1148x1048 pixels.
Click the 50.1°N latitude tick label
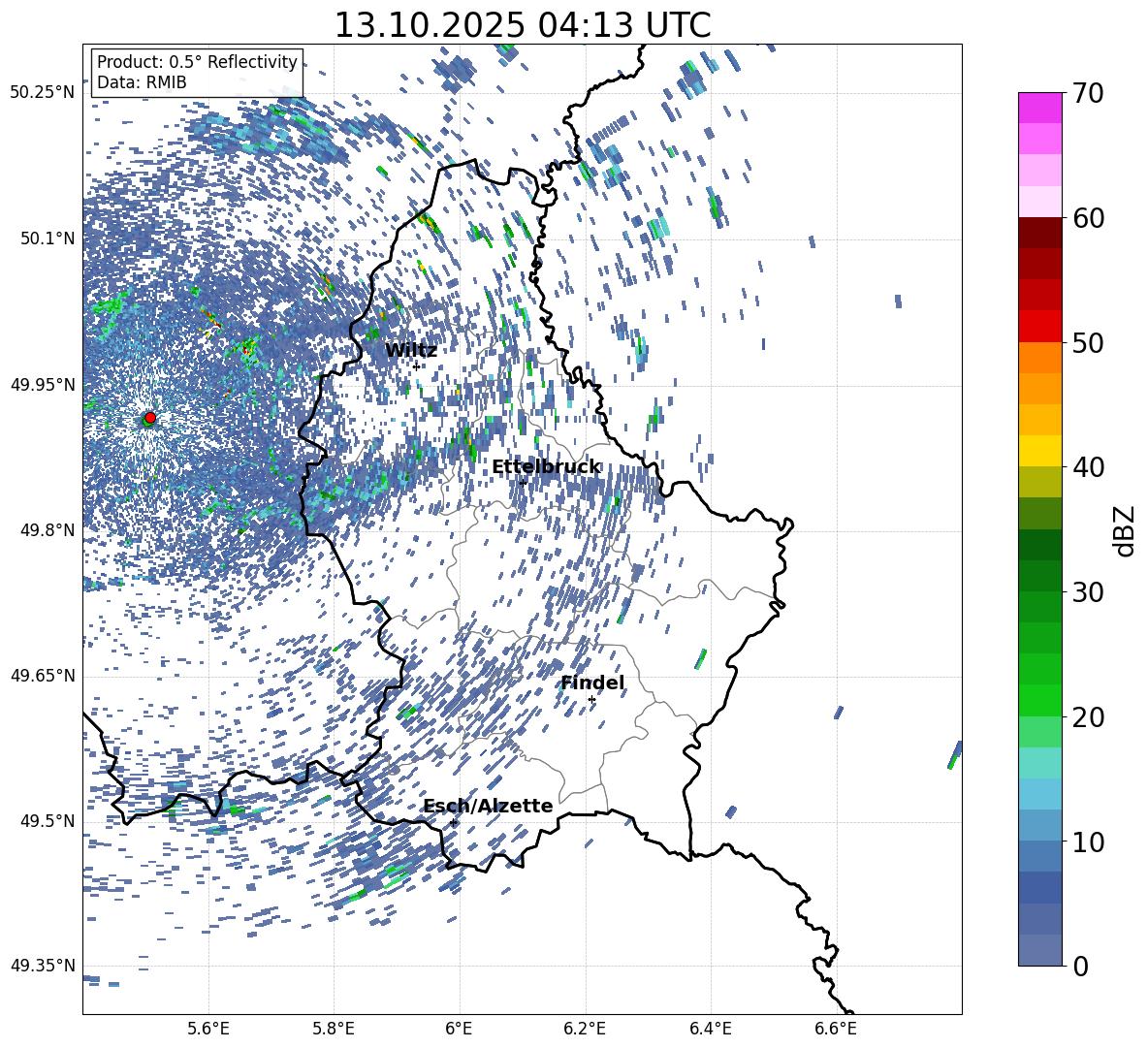(x=48, y=238)
